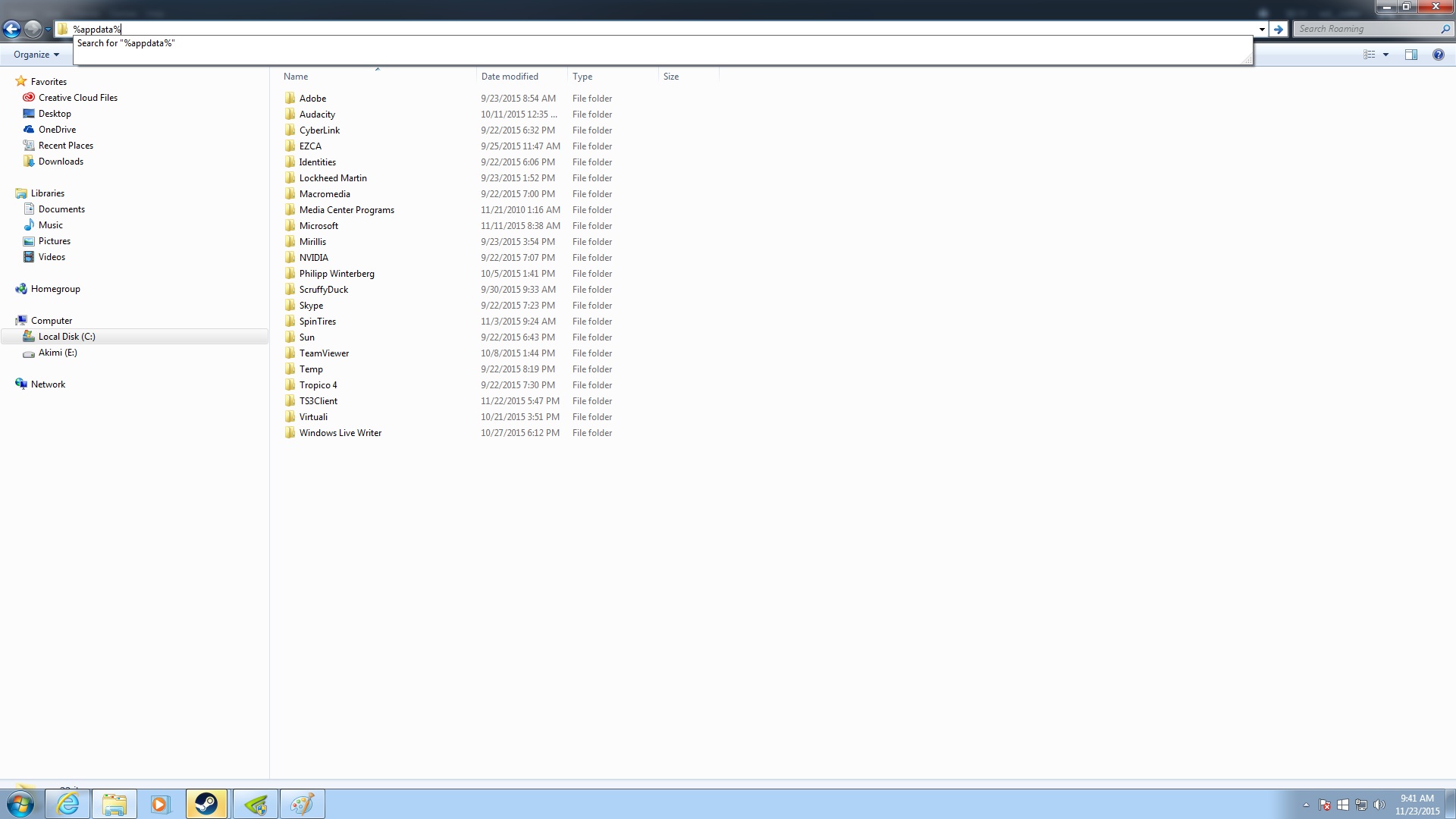Select Local Disk (C:) in navigation pane
Viewport: 1456px width, 819px height.
point(67,337)
